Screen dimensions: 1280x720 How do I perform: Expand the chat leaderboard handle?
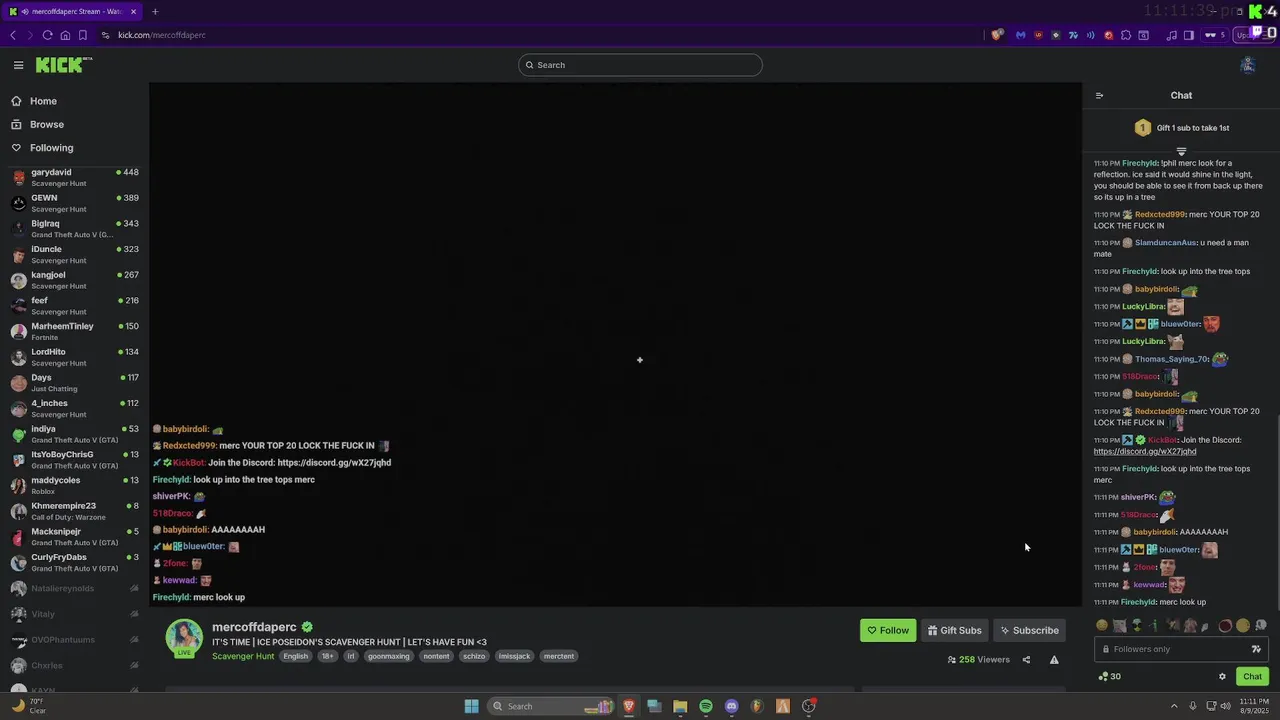point(1181,152)
